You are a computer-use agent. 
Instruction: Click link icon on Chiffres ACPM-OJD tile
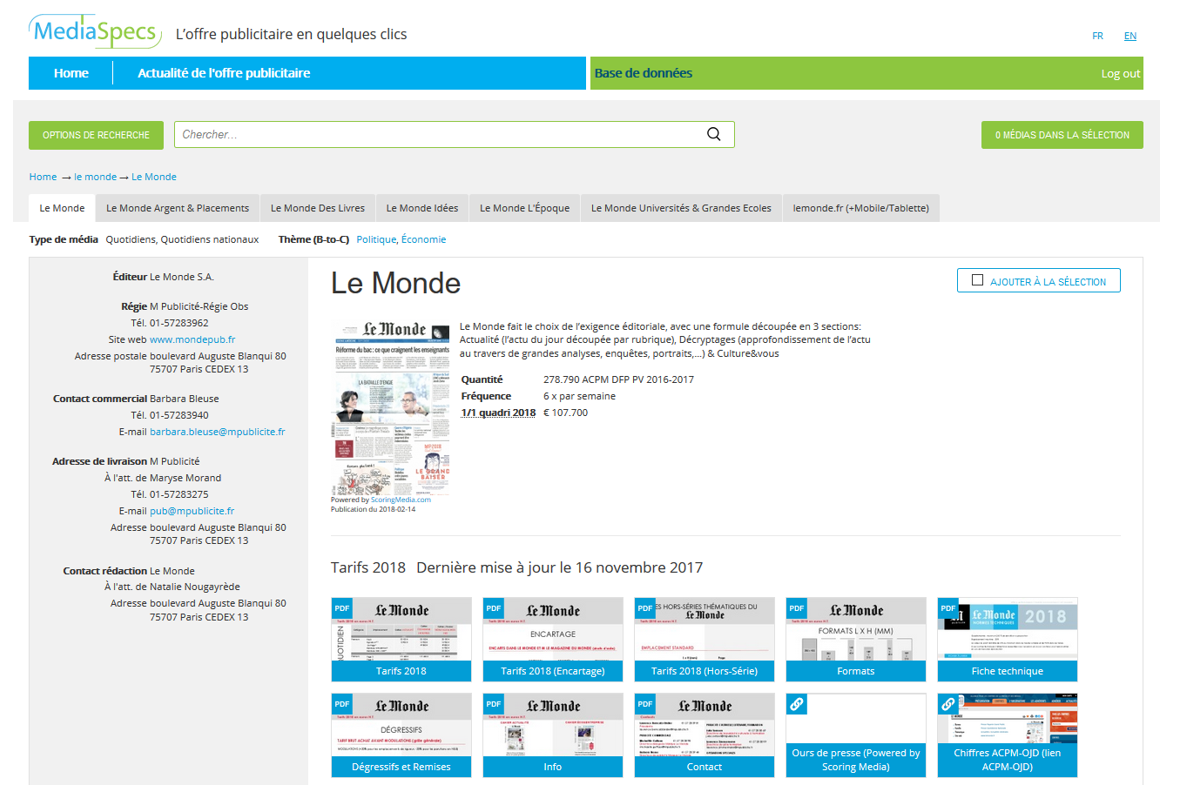click(x=949, y=704)
